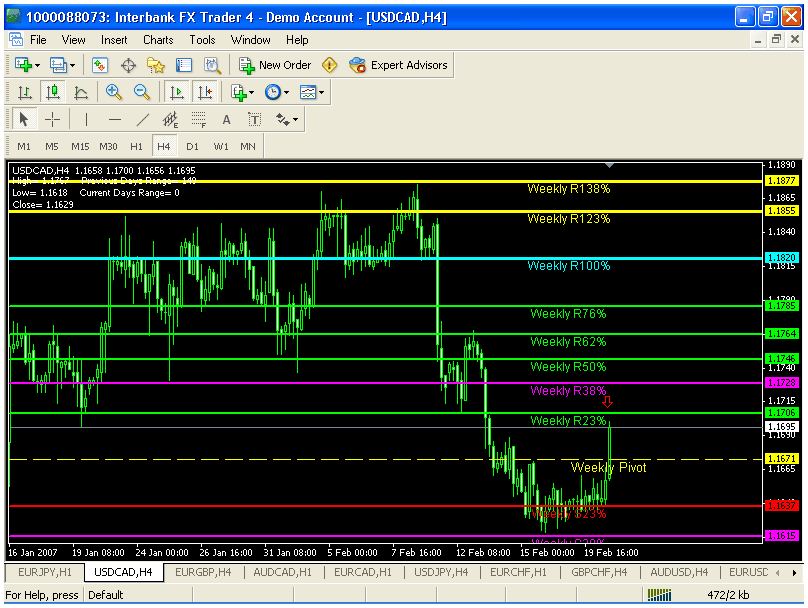The height and width of the screenshot is (608, 808).
Task: Click the yellow 1.1877 price label
Action: [x=781, y=180]
